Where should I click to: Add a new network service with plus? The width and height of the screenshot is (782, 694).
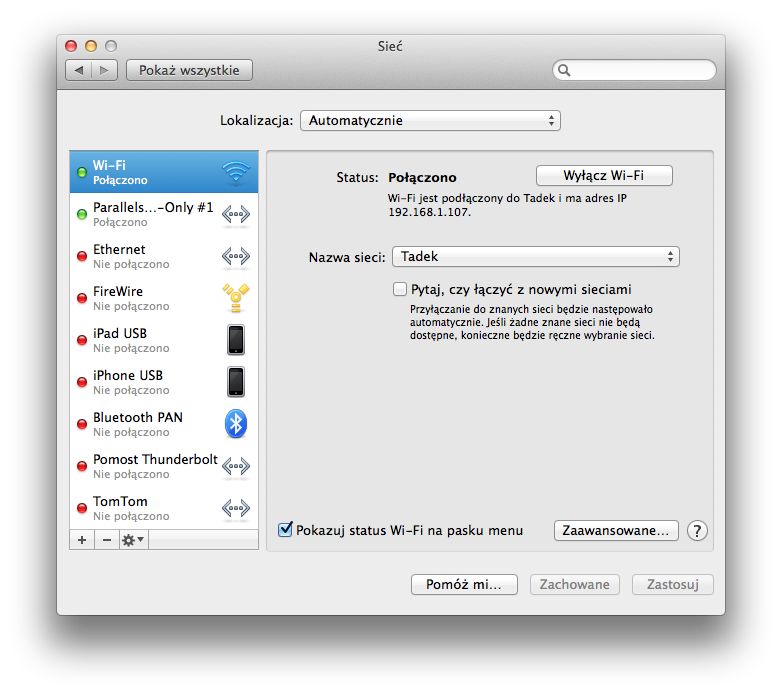[x=82, y=540]
